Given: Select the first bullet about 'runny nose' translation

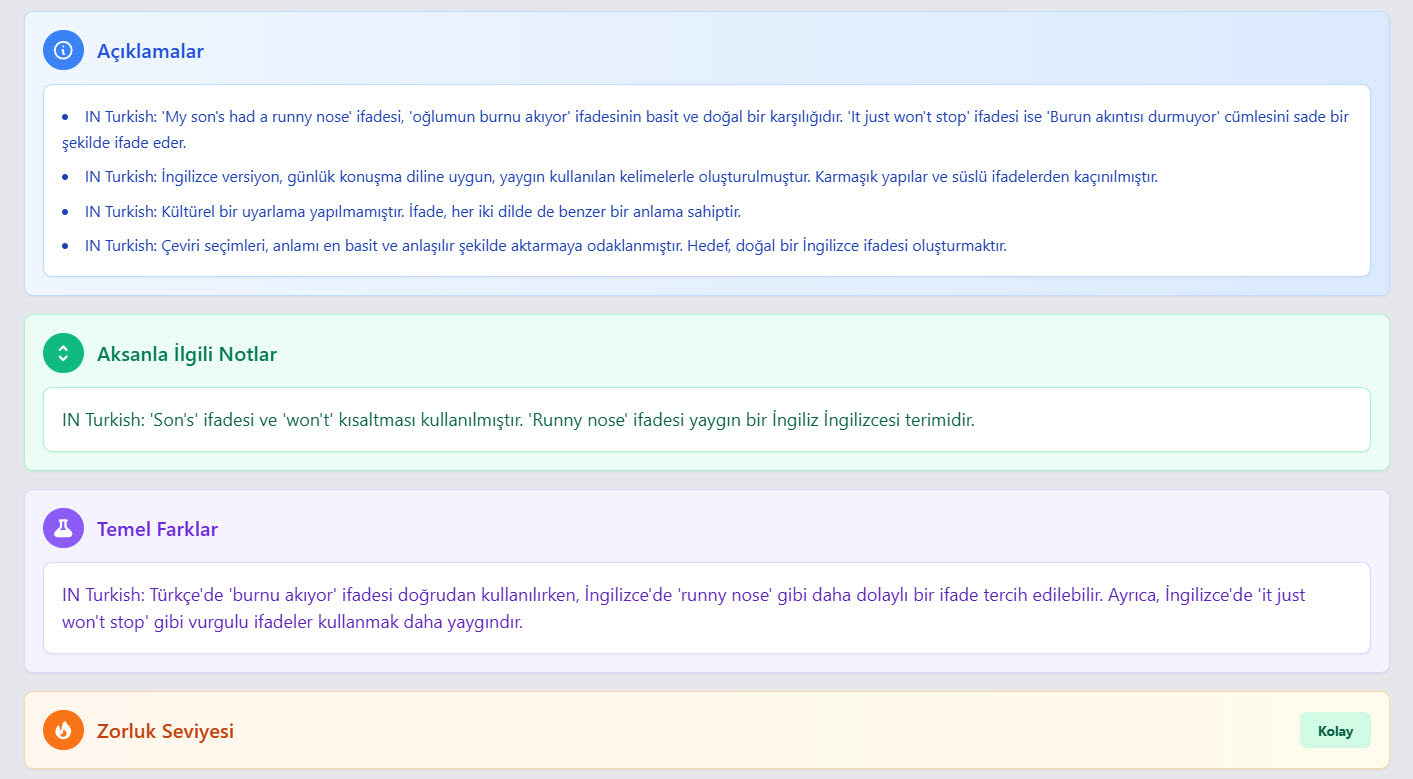Looking at the screenshot, I should point(700,130).
